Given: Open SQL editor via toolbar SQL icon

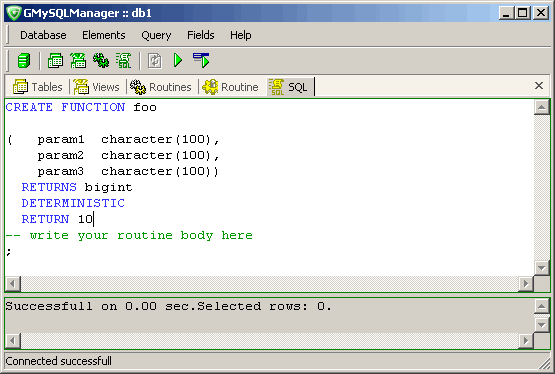Looking at the screenshot, I should click(124, 61).
